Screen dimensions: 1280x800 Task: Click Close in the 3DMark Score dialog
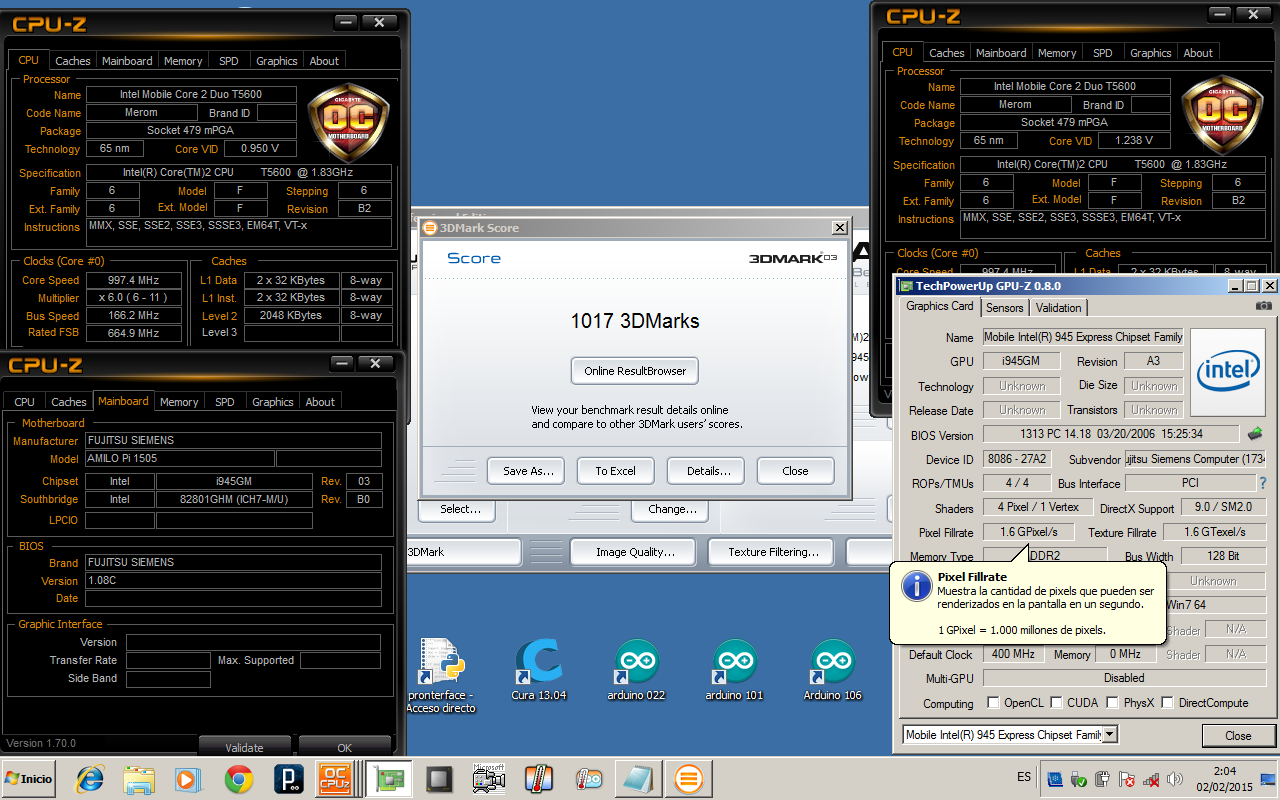(795, 471)
